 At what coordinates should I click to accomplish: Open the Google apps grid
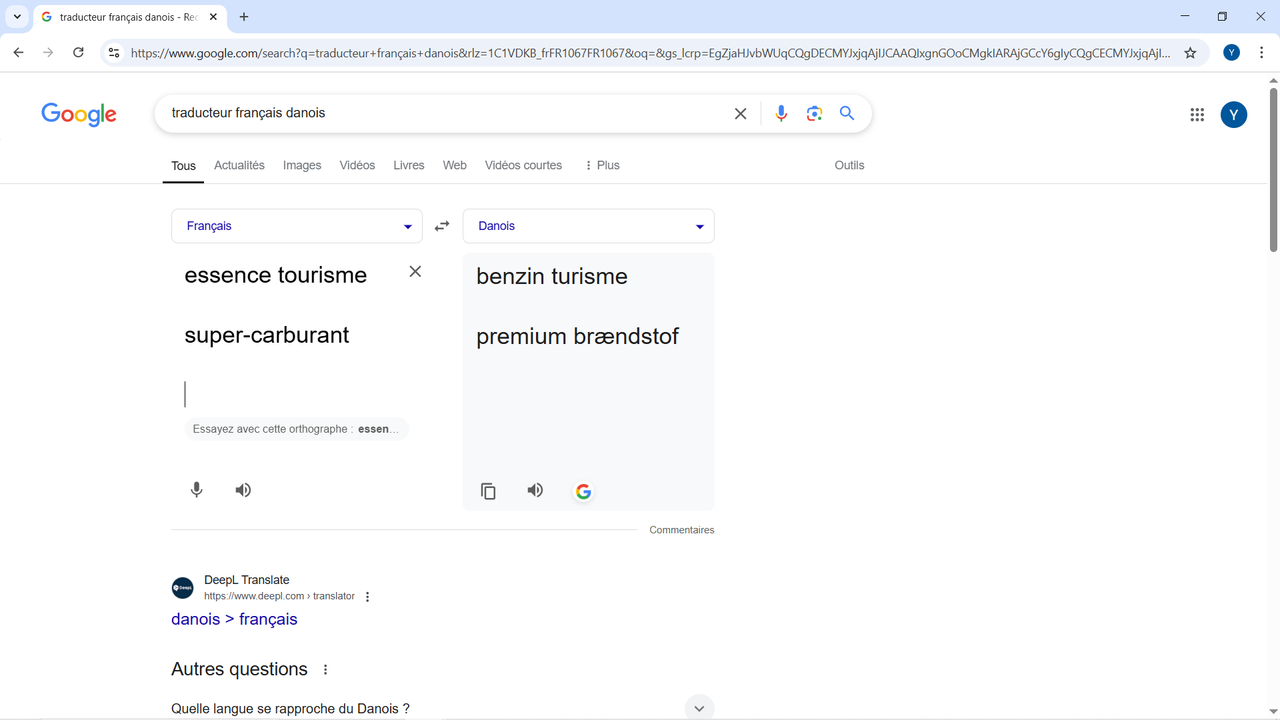click(1197, 114)
